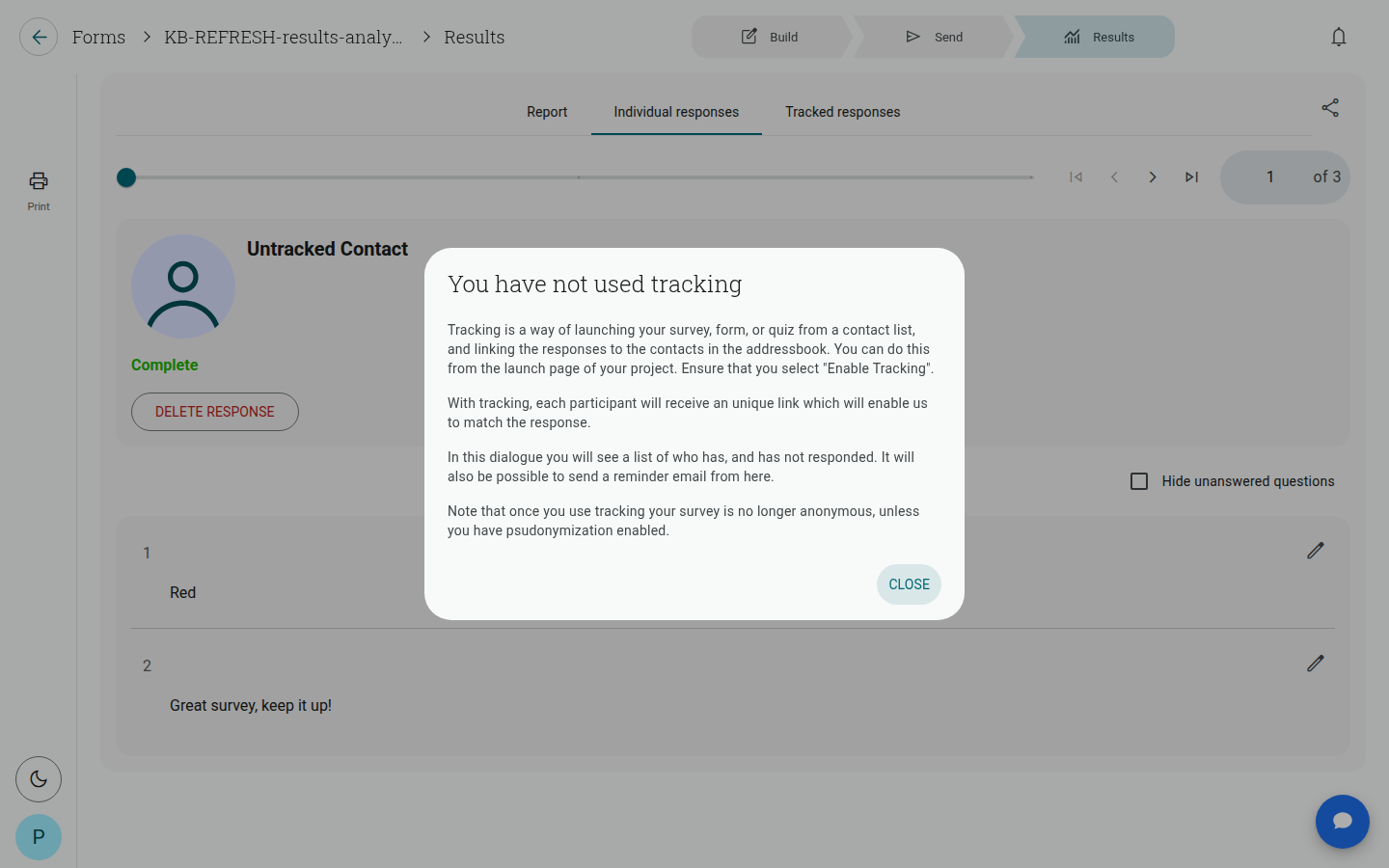Image resolution: width=1389 pixels, height=868 pixels.
Task: Open the Send step
Action: (934, 37)
